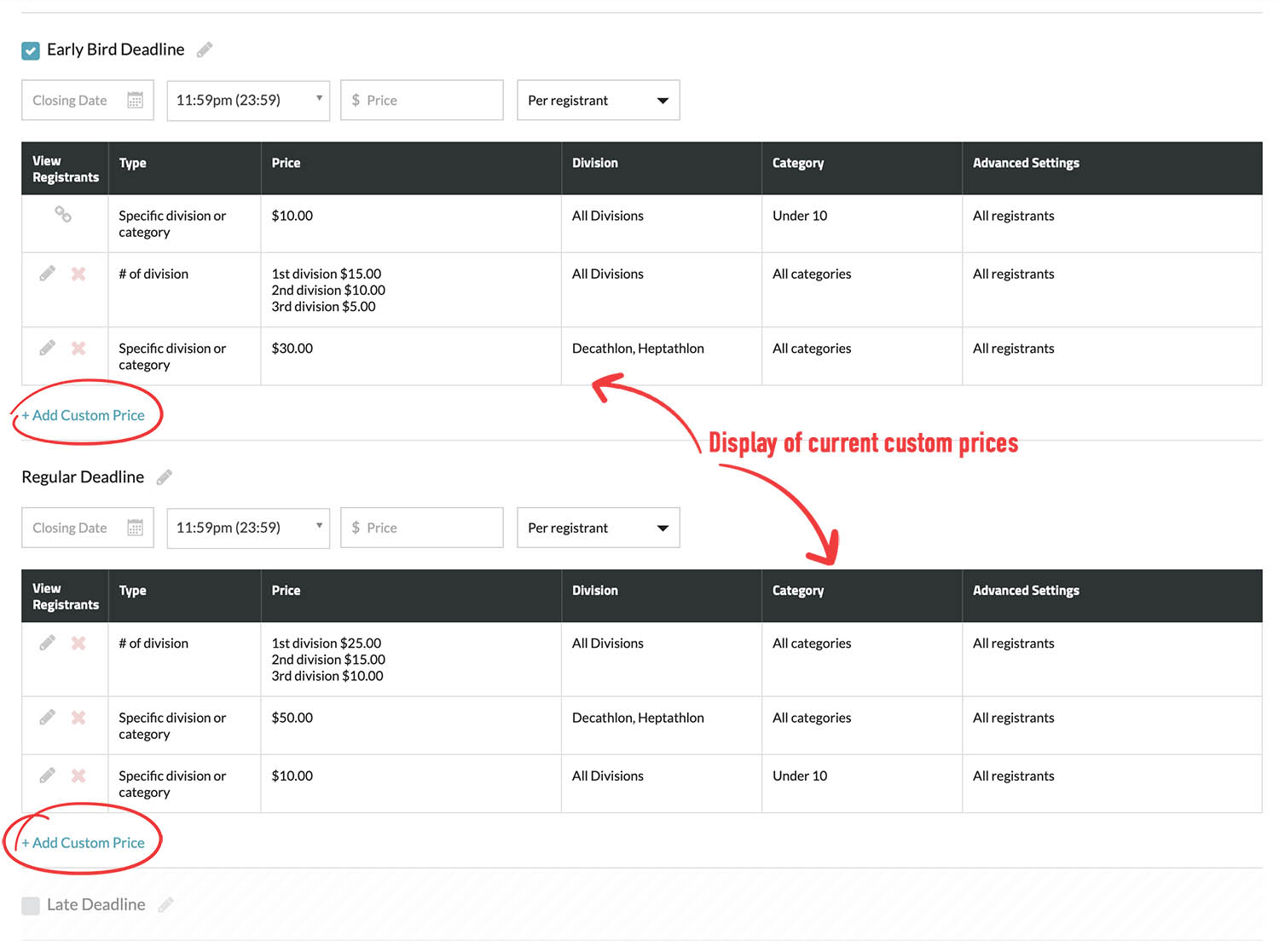Click pencil icon next to Early Bird Deadline
The height and width of the screenshot is (952, 1279).
pyautogui.click(x=205, y=50)
